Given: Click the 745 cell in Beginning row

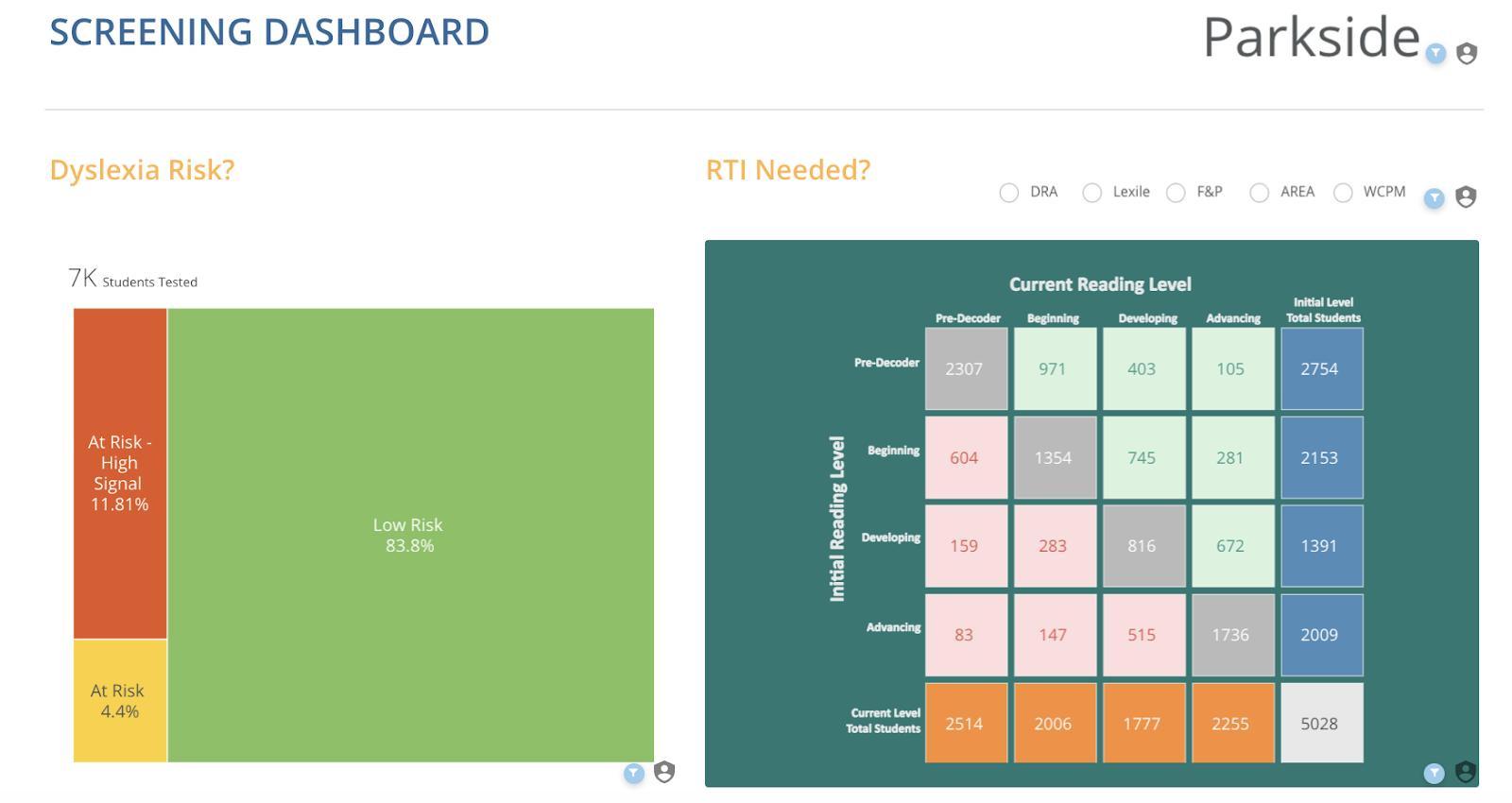Looking at the screenshot, I should tap(1143, 457).
